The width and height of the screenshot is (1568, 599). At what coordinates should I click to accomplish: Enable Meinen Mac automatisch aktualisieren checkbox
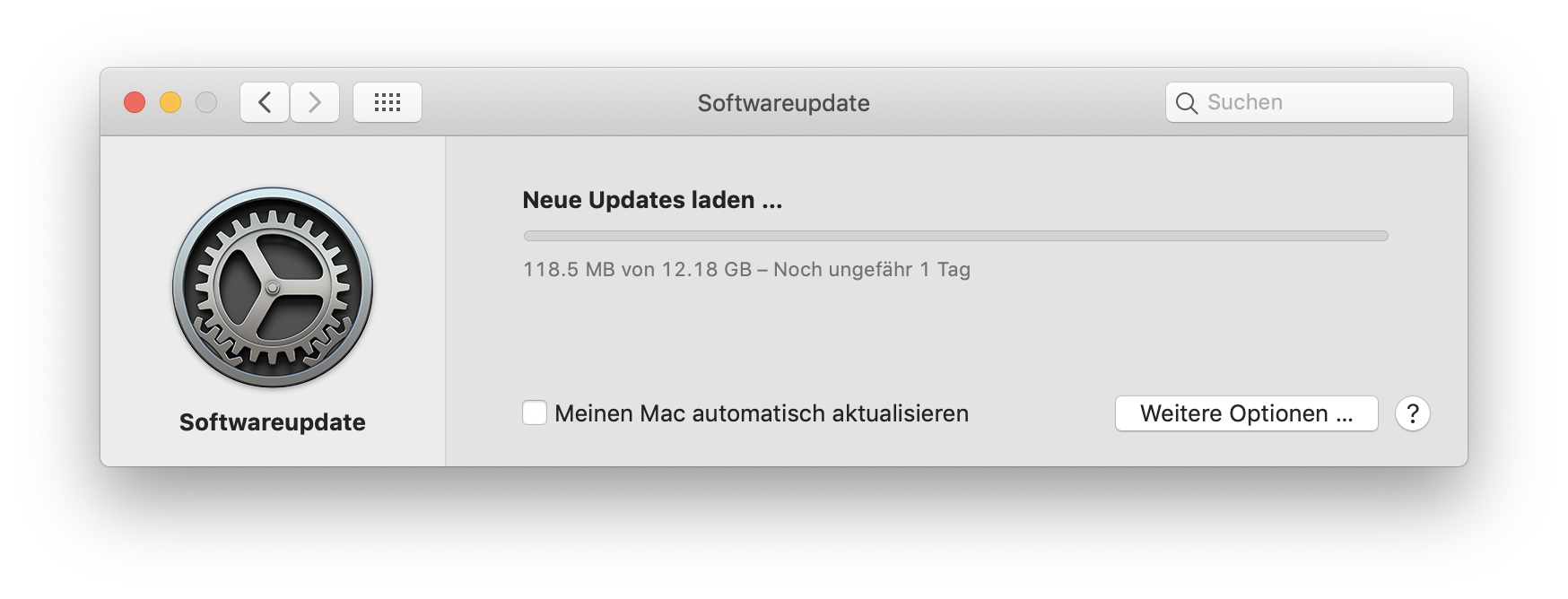535,412
